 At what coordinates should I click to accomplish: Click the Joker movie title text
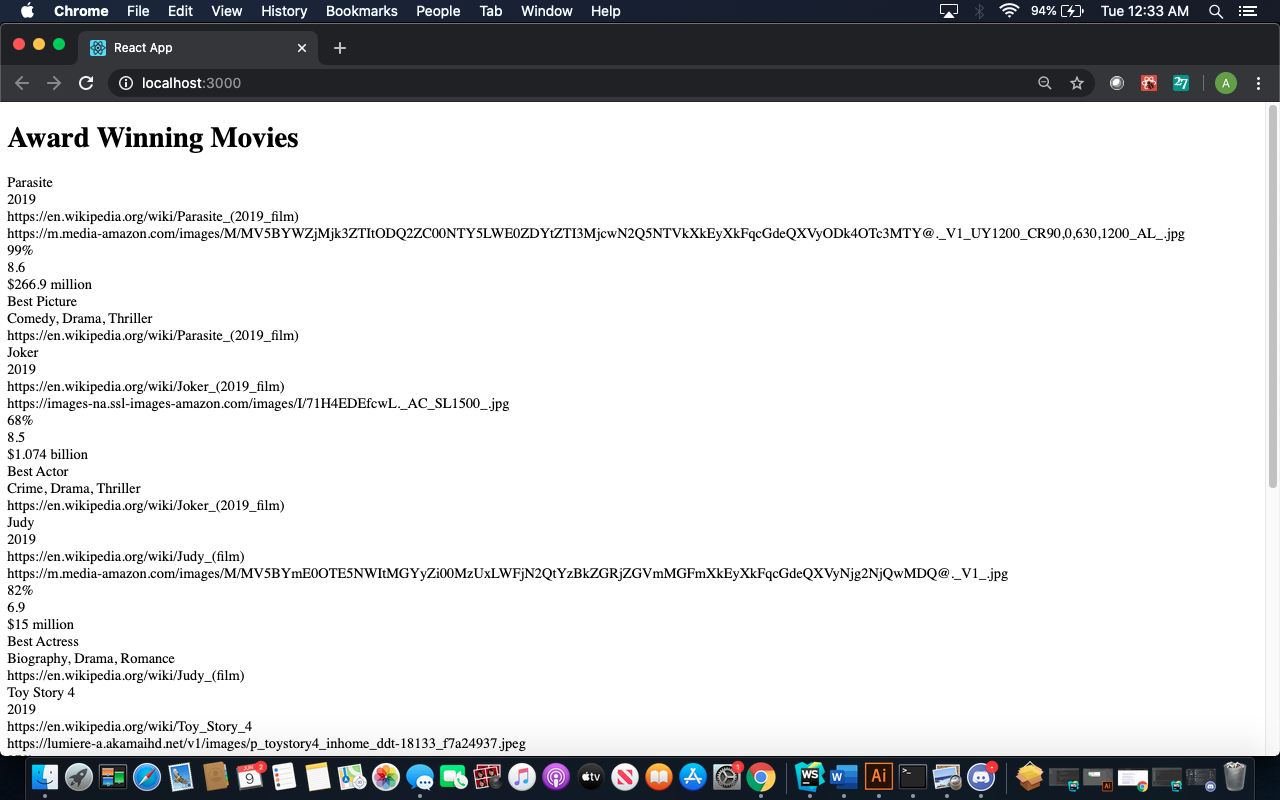[x=23, y=352]
